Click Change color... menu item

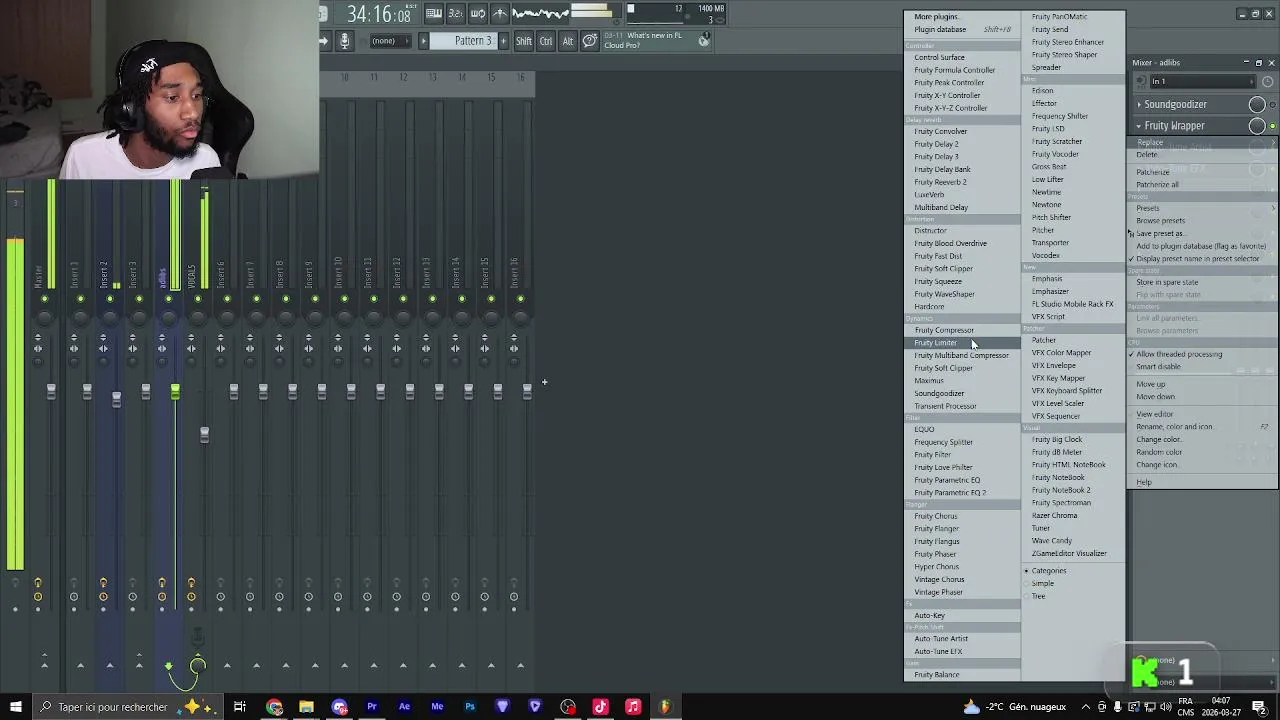[1203, 439]
